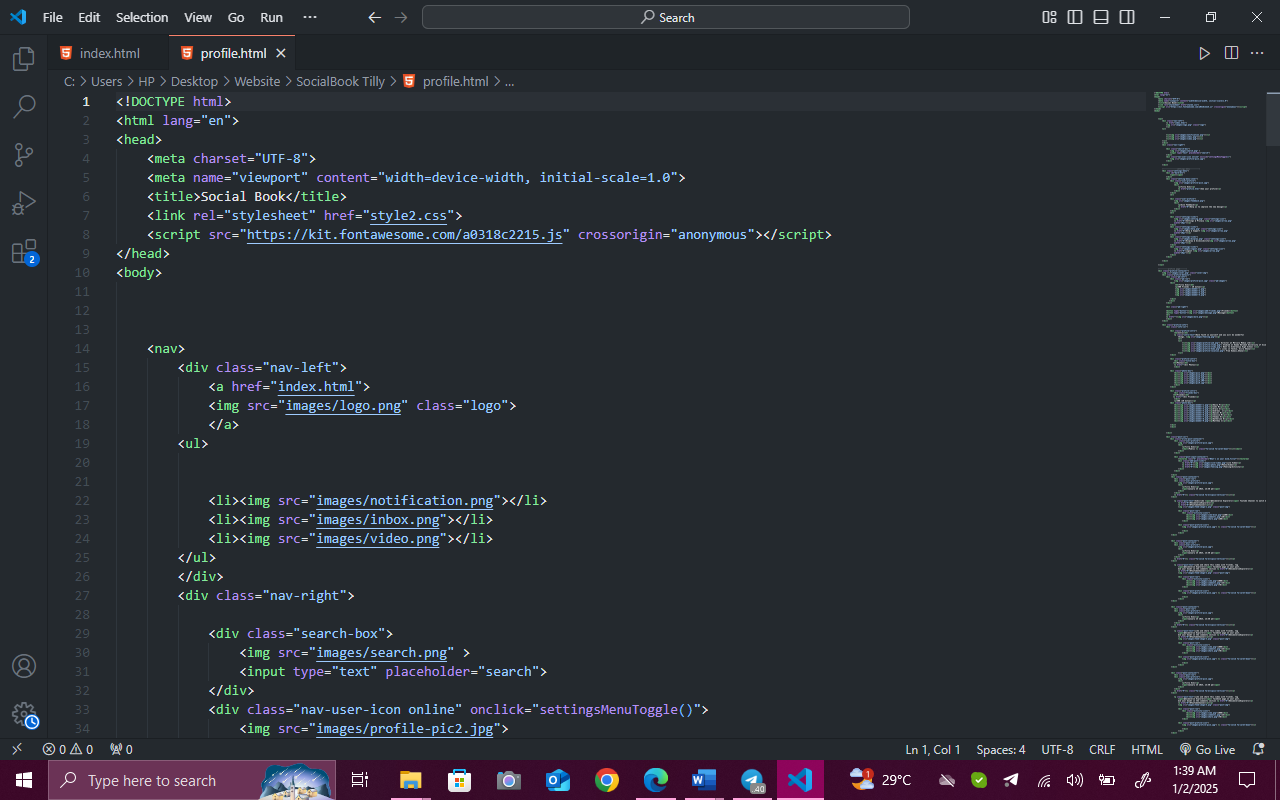Open the notifications bell in status bar
The width and height of the screenshot is (1280, 800).
[1260, 749]
